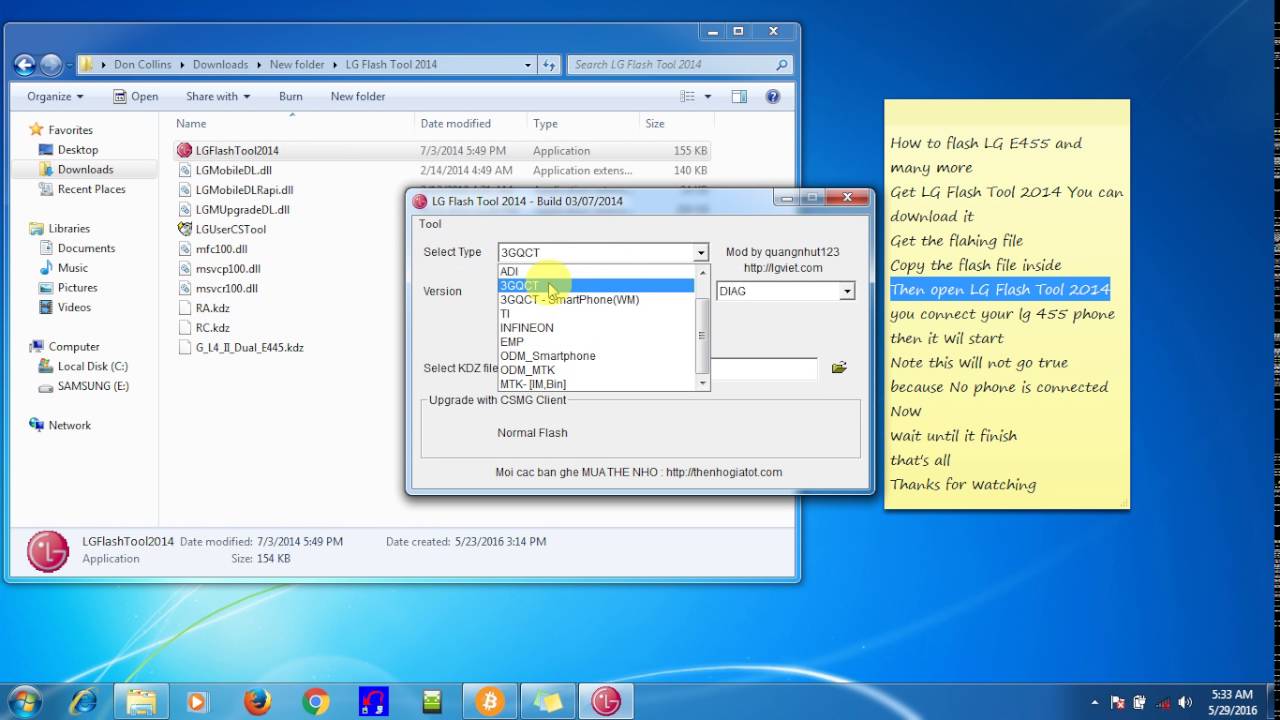The image size is (1280, 720).
Task: Select the RA.kdz file
Action: pos(212,308)
